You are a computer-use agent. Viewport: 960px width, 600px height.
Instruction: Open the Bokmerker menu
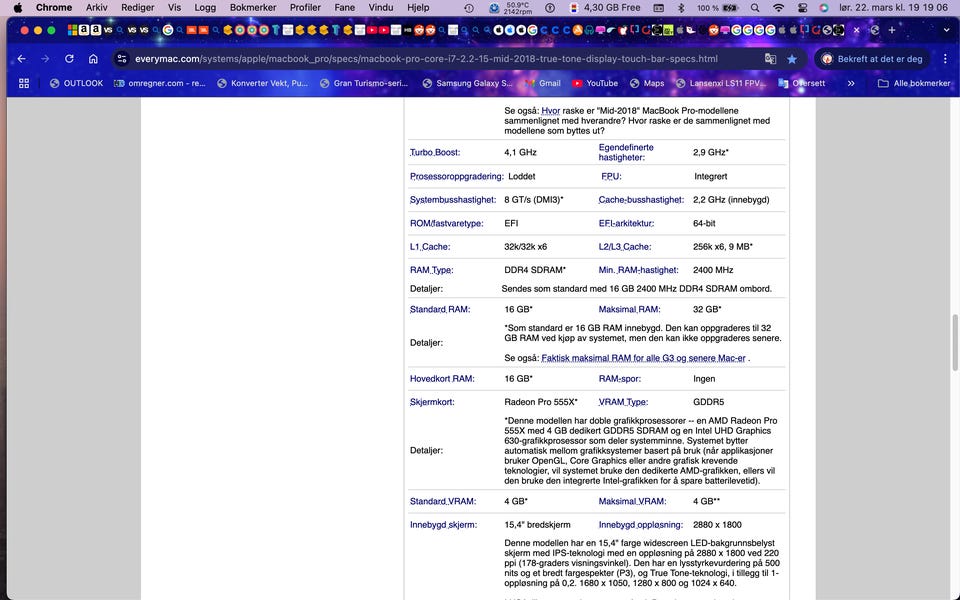click(x=253, y=8)
